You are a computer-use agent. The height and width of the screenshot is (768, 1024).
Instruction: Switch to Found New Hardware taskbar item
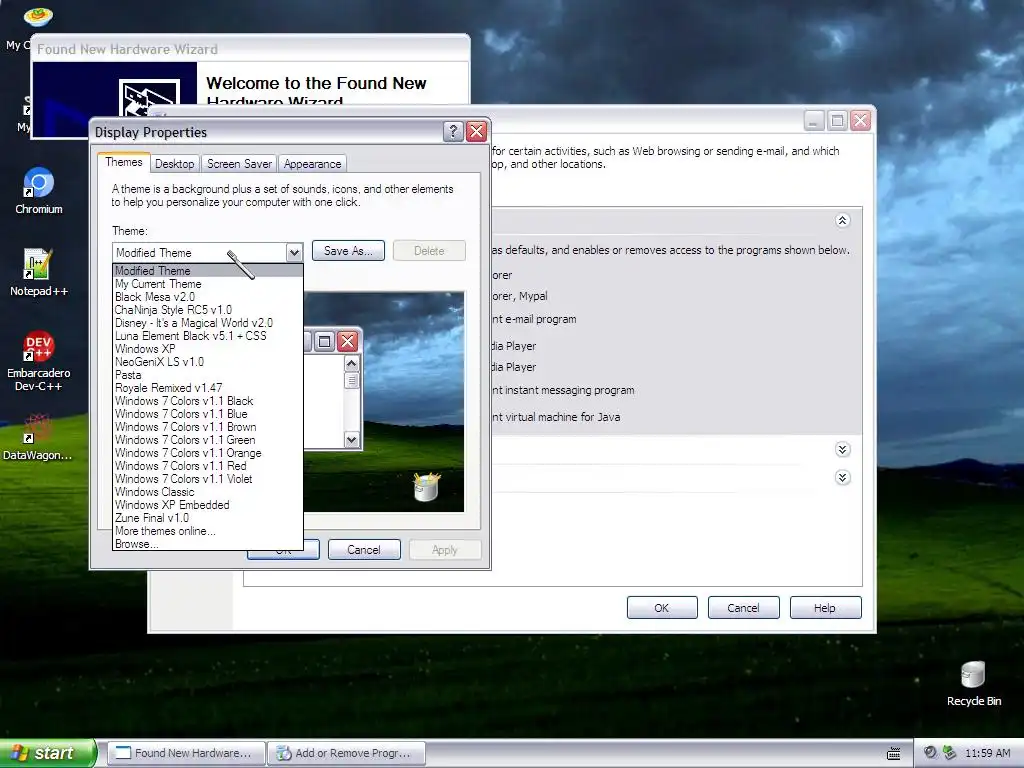click(186, 753)
